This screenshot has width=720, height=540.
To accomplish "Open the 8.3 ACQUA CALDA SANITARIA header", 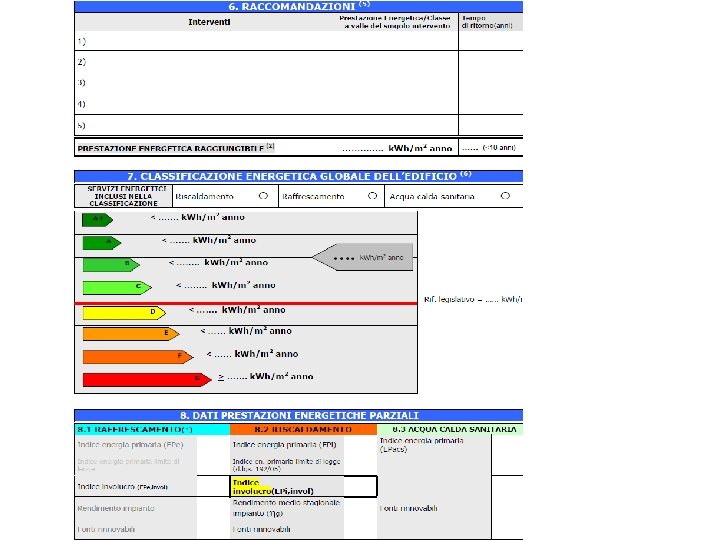I will [x=450, y=429].
